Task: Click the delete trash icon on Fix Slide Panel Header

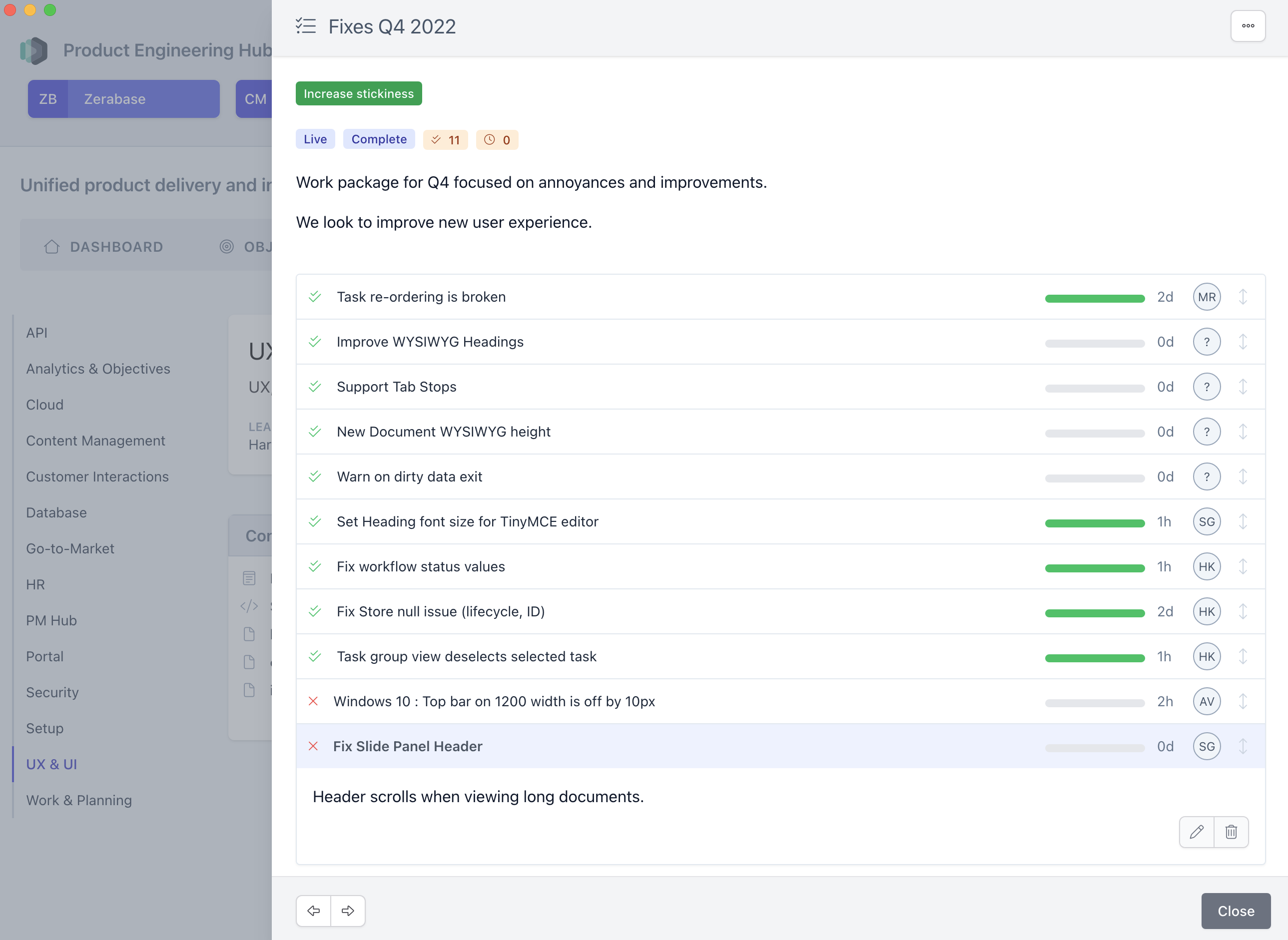Action: click(1231, 831)
